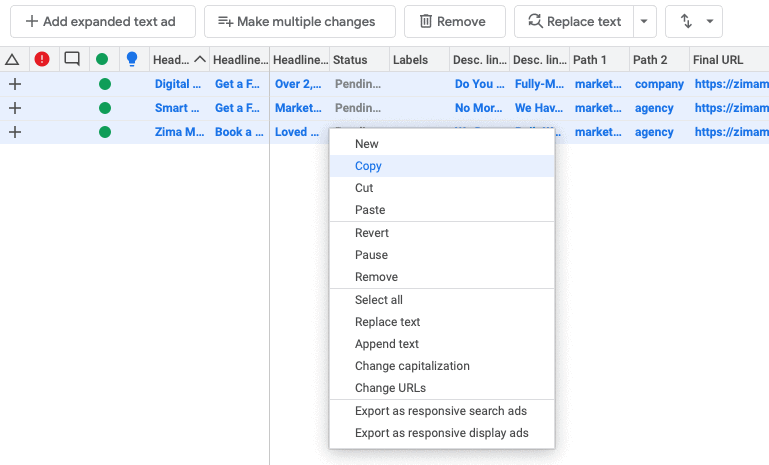769x465 pixels.
Task: Click green status dot on Digital row
Action: (x=104, y=84)
